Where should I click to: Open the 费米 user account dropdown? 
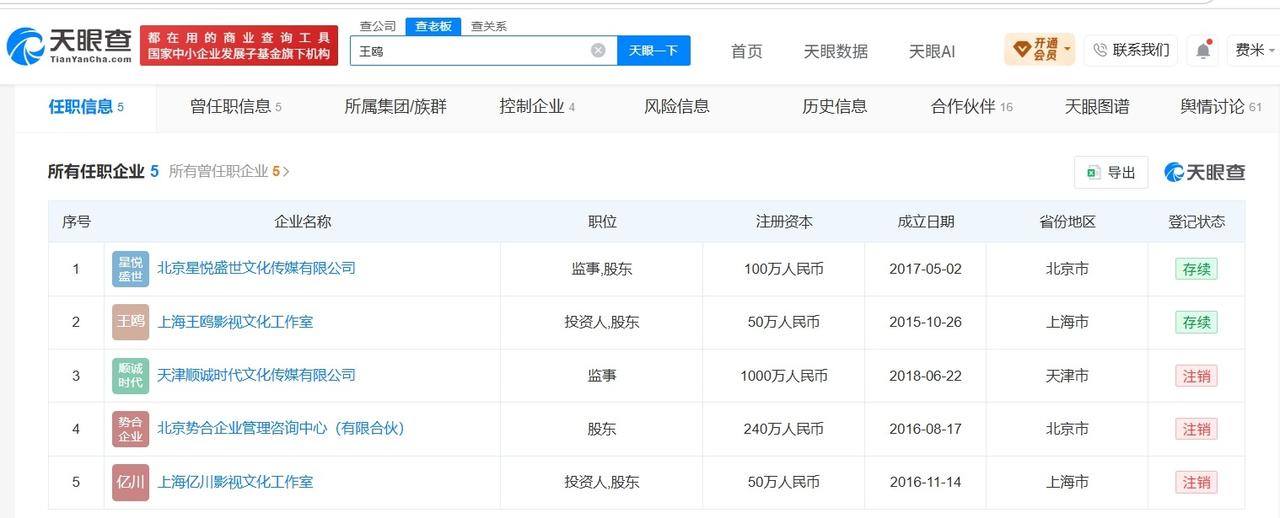(1255, 50)
